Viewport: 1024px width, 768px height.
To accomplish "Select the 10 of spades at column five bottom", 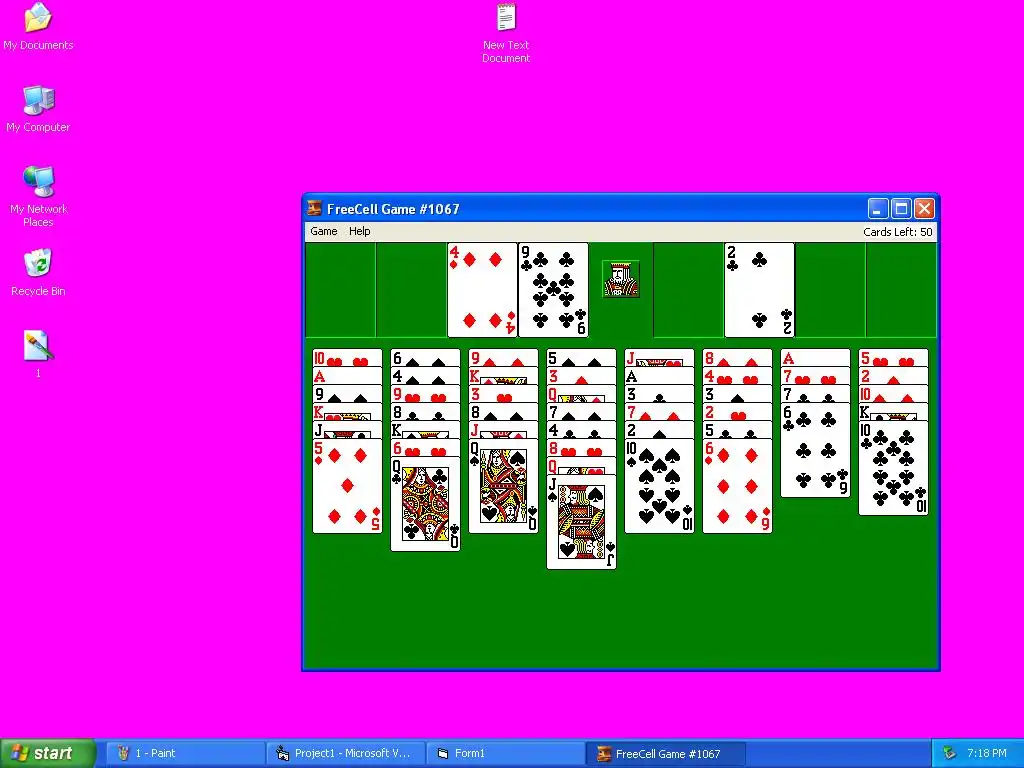I will tap(659, 486).
